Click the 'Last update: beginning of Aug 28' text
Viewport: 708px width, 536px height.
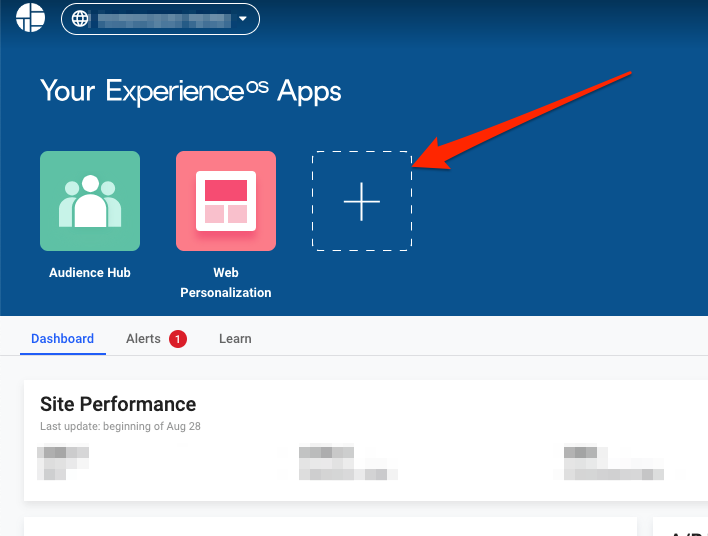point(120,426)
